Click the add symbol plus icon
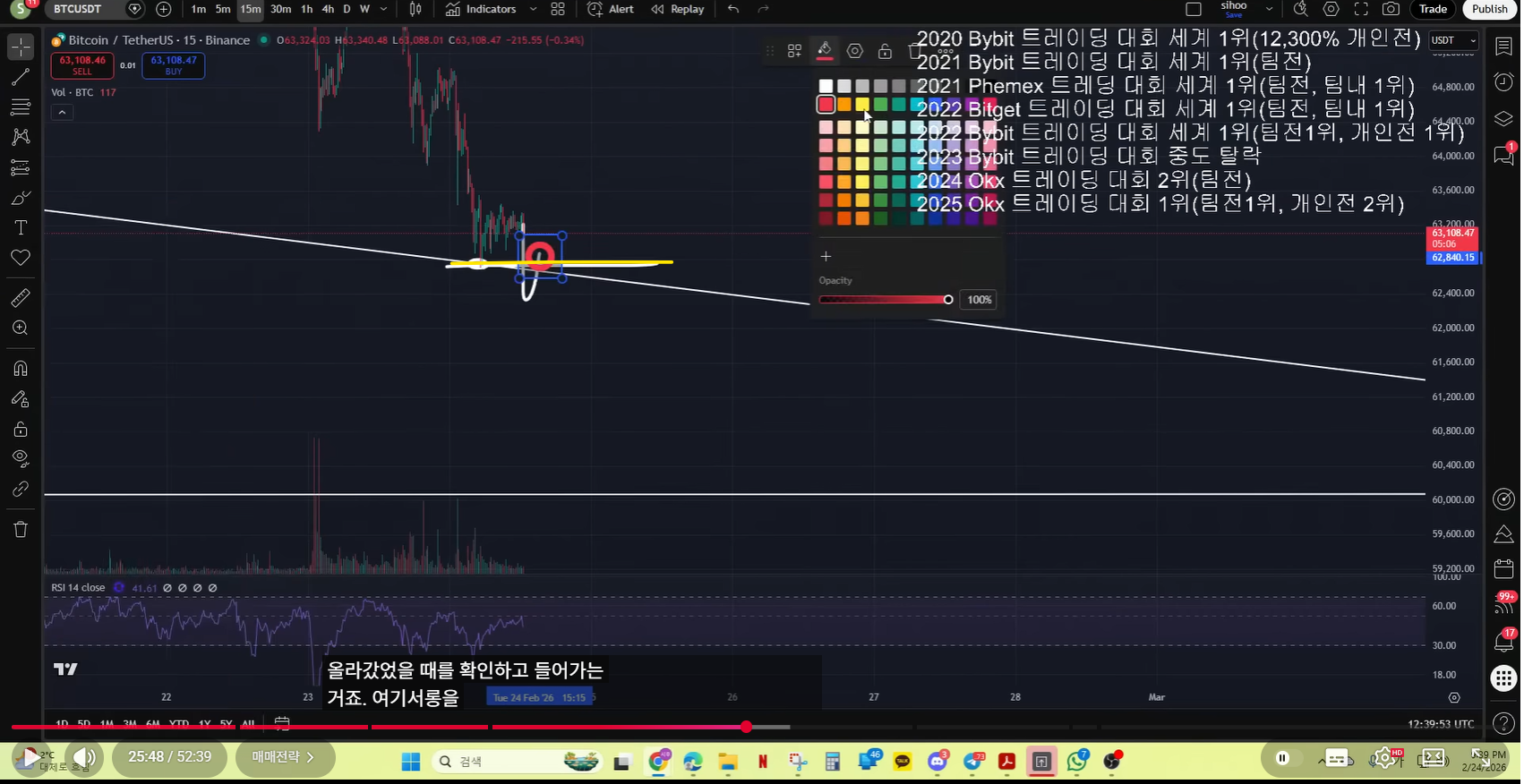The image size is (1524, 784). tap(163, 9)
